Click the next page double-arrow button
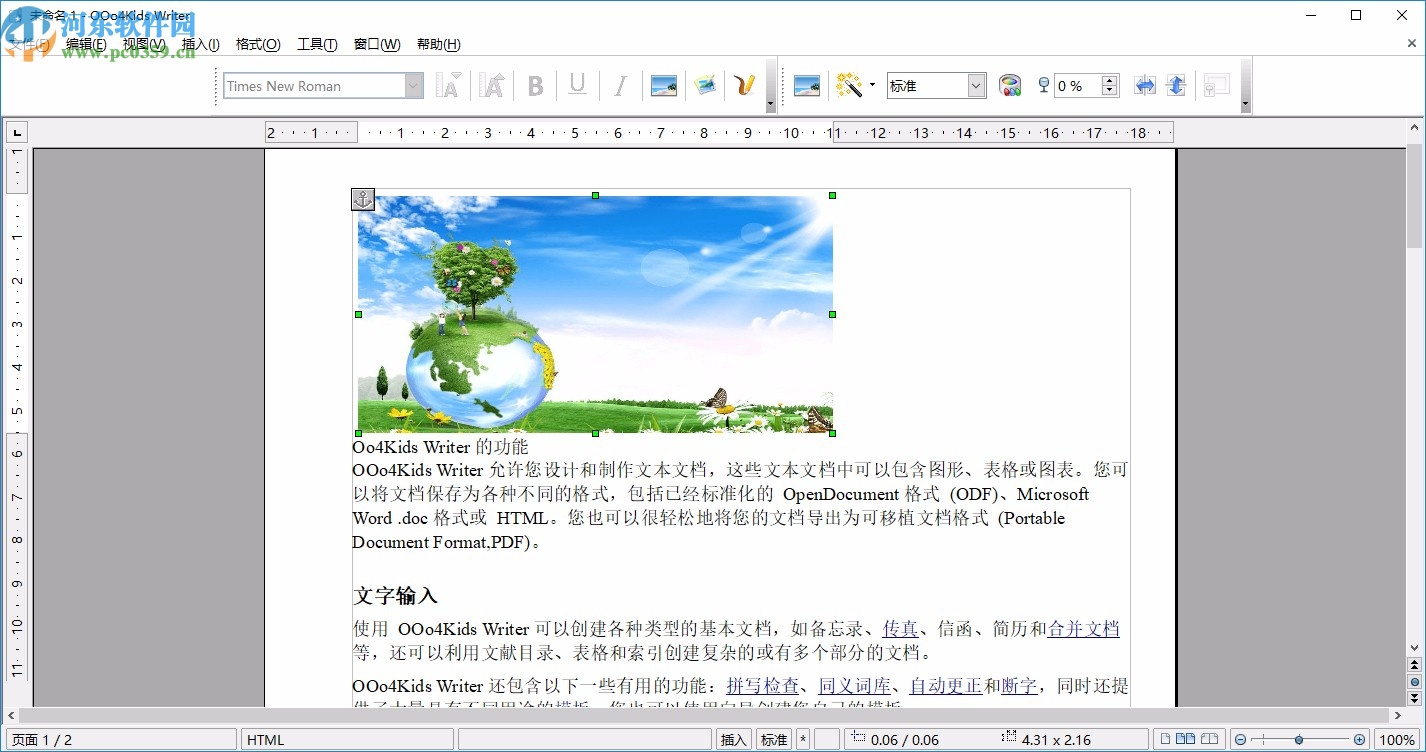 click(1414, 697)
